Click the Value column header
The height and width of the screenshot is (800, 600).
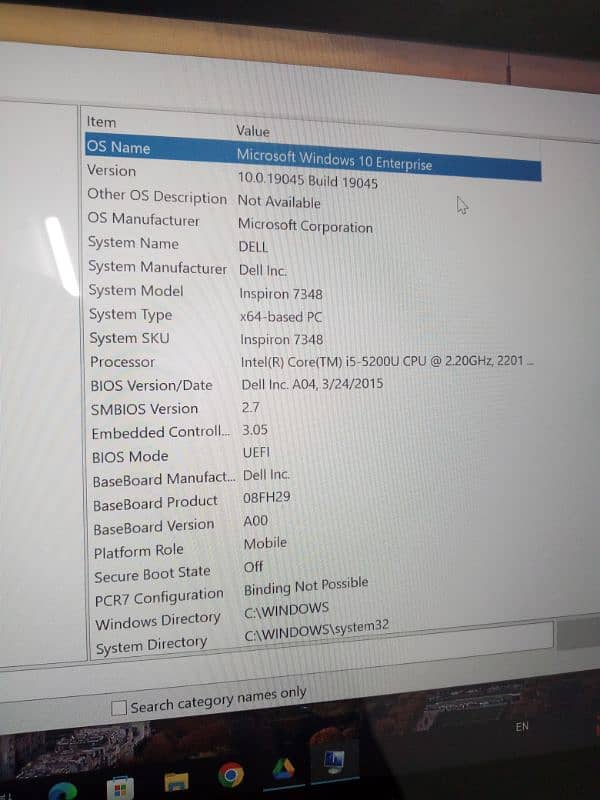(253, 131)
